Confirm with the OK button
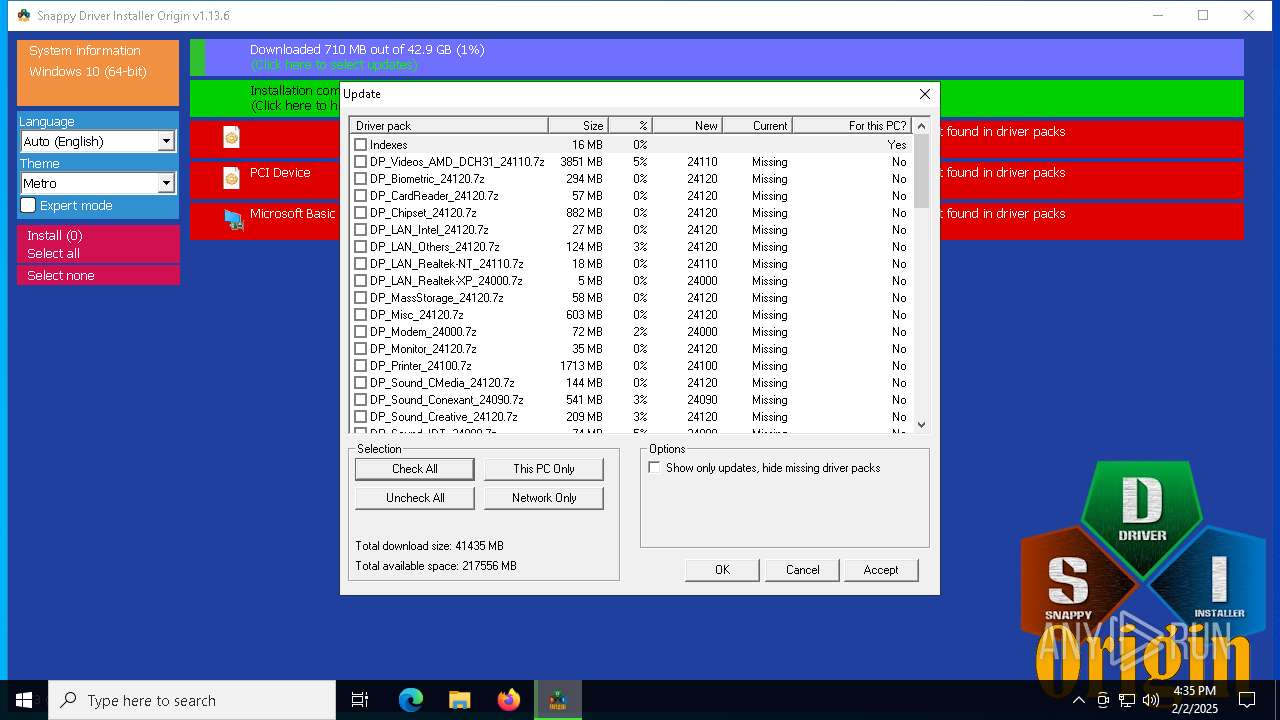 tap(722, 570)
